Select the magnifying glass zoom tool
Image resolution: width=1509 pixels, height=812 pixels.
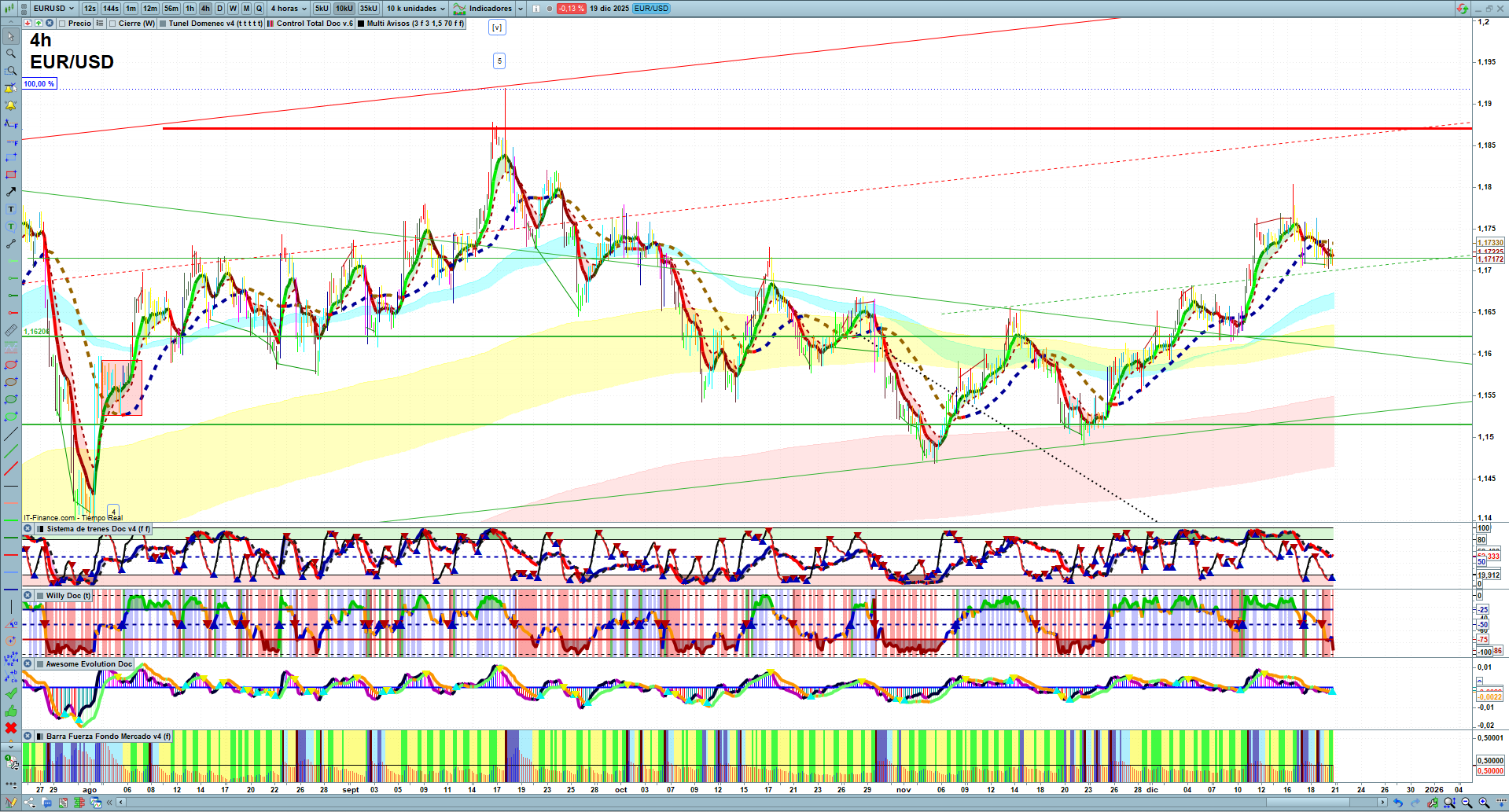pos(11,53)
